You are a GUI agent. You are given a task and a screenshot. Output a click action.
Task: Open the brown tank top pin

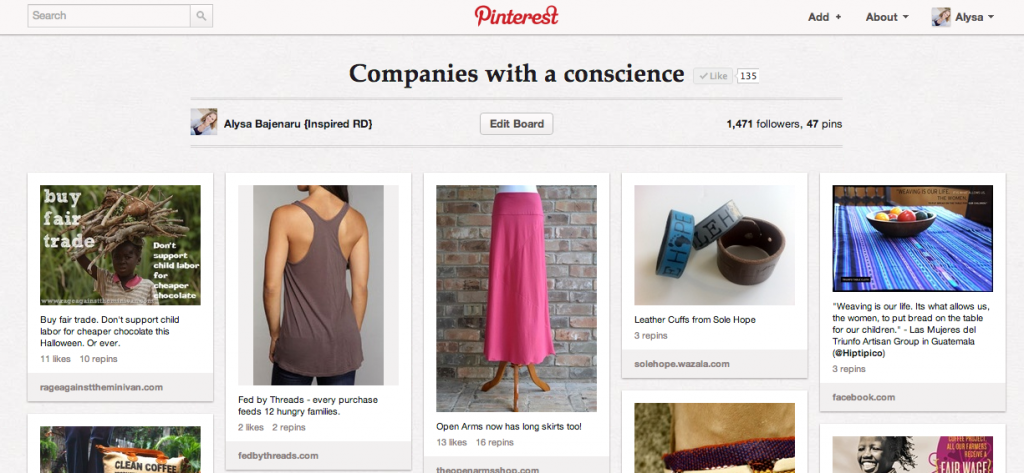pyautogui.click(x=319, y=285)
